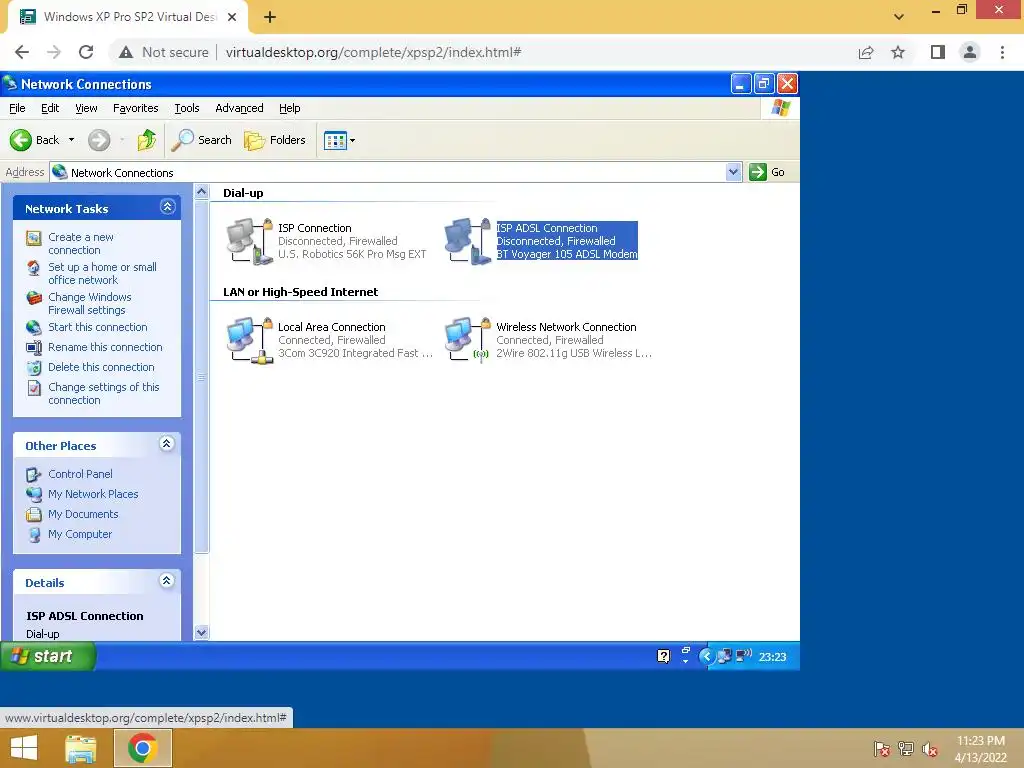Click the XP tray help question icon

point(664,656)
